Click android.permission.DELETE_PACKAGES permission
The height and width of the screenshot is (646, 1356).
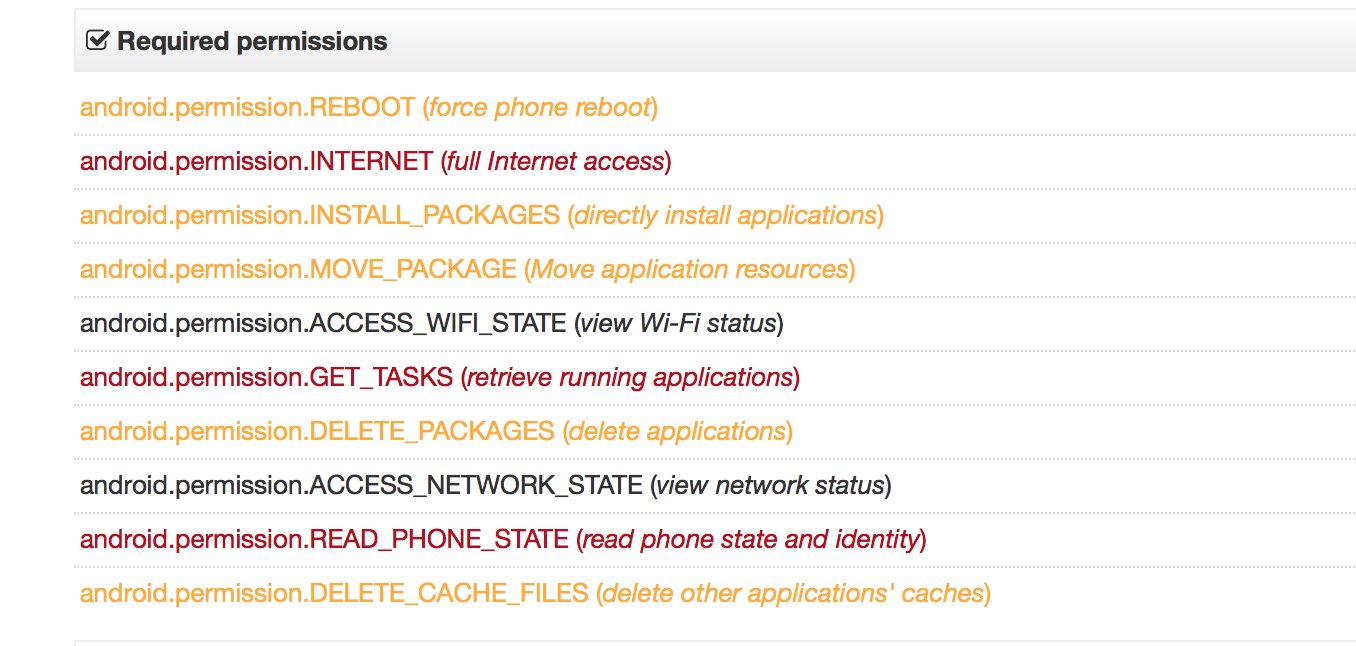pyautogui.click(x=316, y=431)
